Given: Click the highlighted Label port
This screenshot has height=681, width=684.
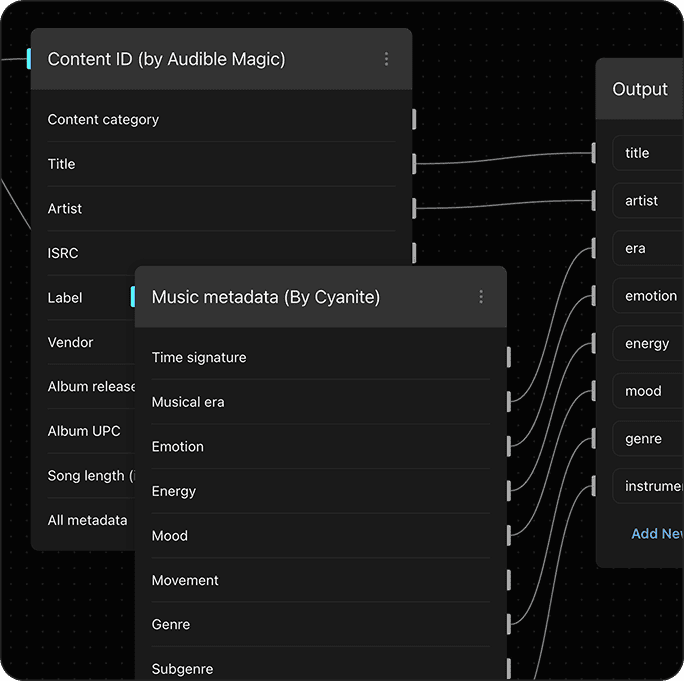Looking at the screenshot, I should tap(132, 297).
